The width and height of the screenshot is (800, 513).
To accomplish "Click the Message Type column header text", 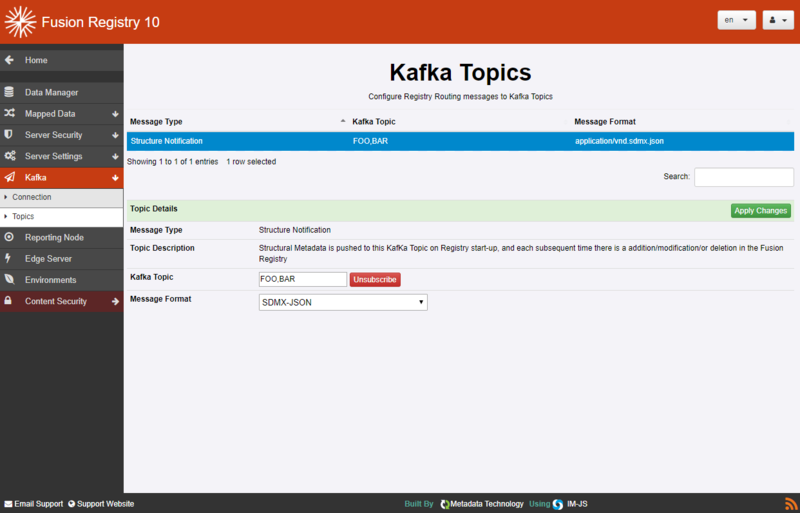I will (x=156, y=121).
